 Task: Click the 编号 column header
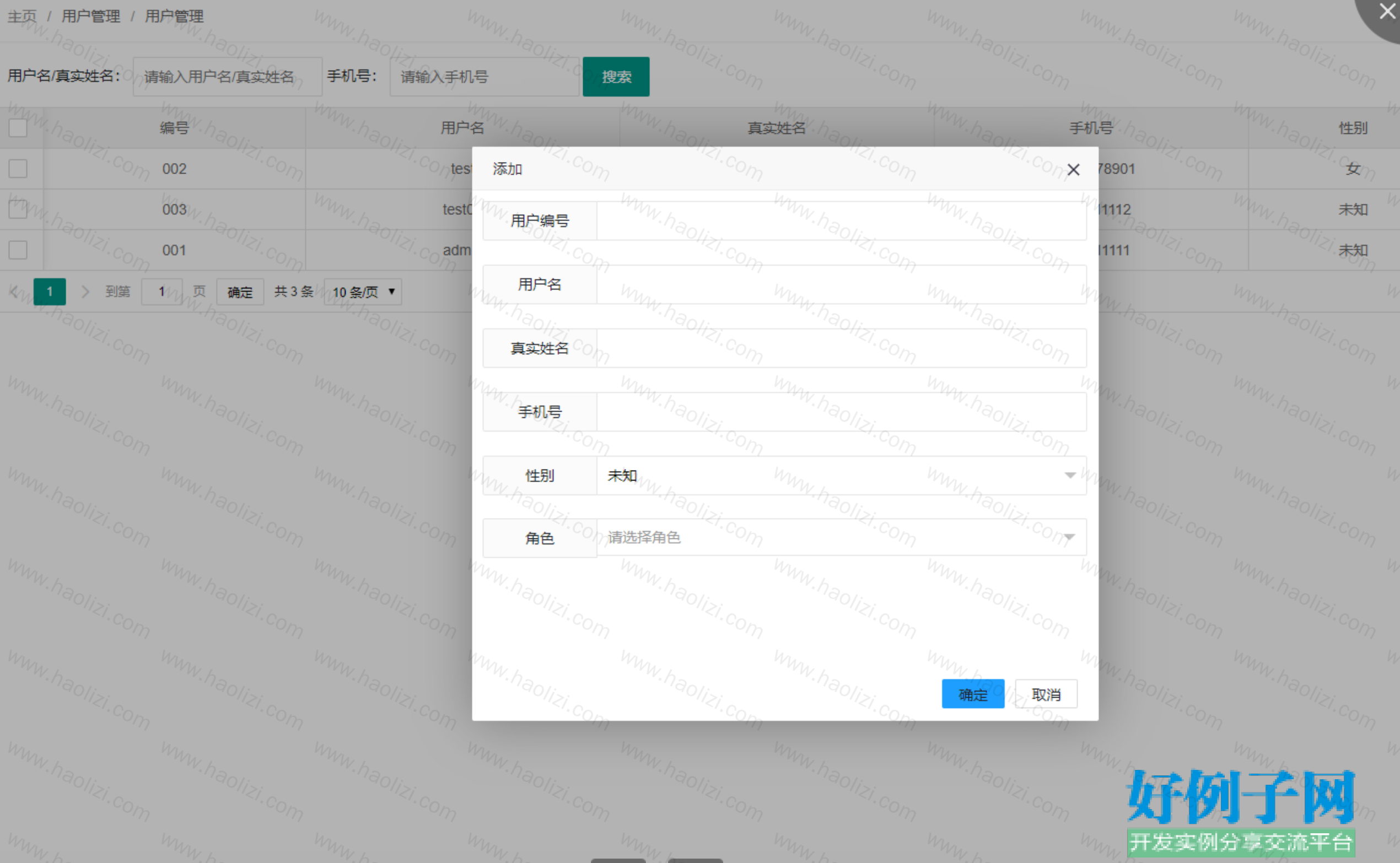coord(174,128)
